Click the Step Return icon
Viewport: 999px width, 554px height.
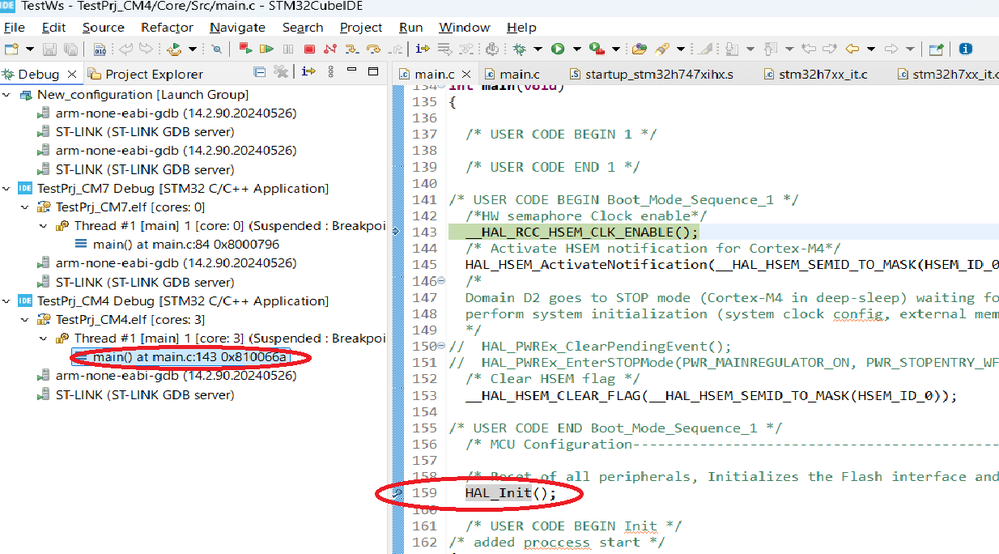coord(396,49)
